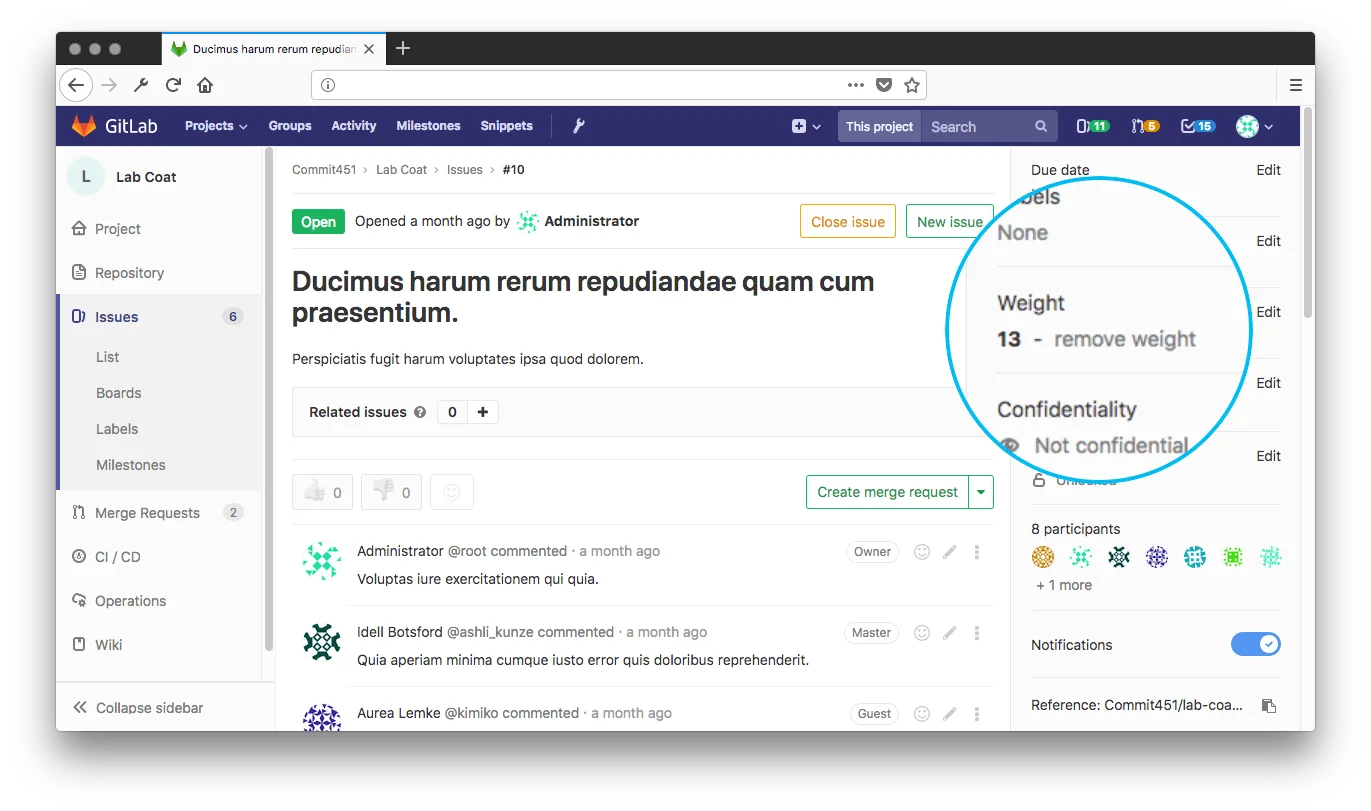The image size is (1371, 811).
Task: Select Boards in the Issues sidebar
Action: tap(118, 393)
